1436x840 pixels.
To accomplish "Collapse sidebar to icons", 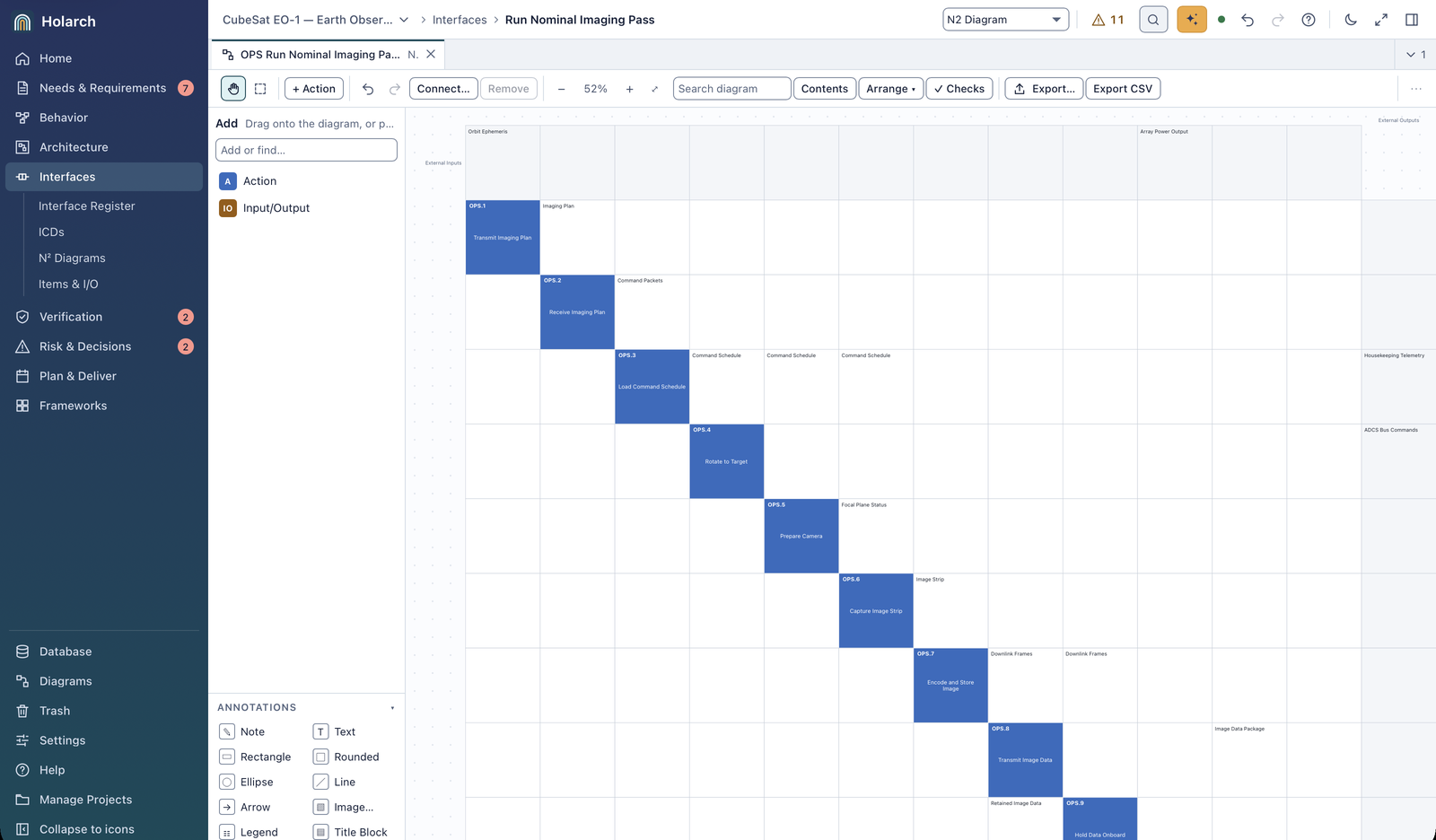I will point(104,829).
